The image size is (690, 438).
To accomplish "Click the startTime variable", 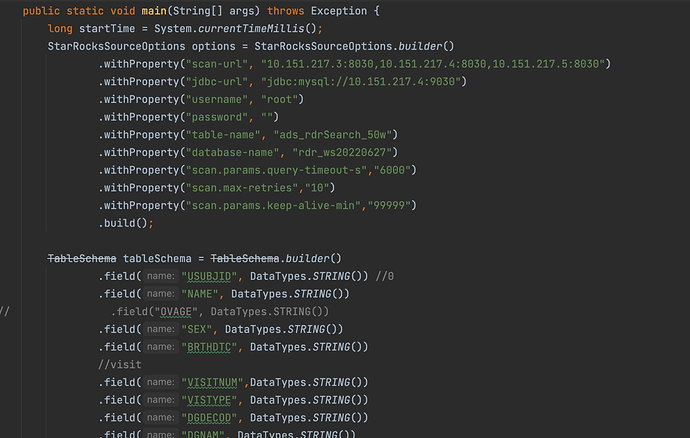I will (107, 29).
